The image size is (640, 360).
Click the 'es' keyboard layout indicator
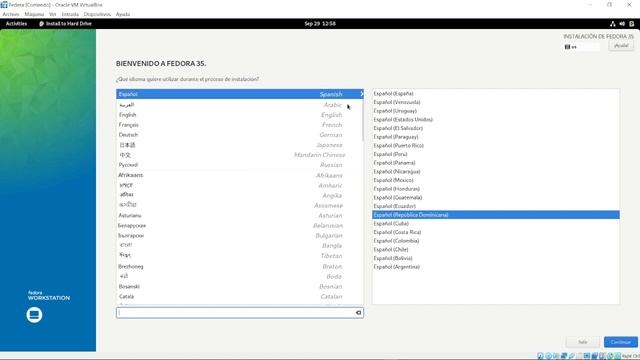(582, 47)
